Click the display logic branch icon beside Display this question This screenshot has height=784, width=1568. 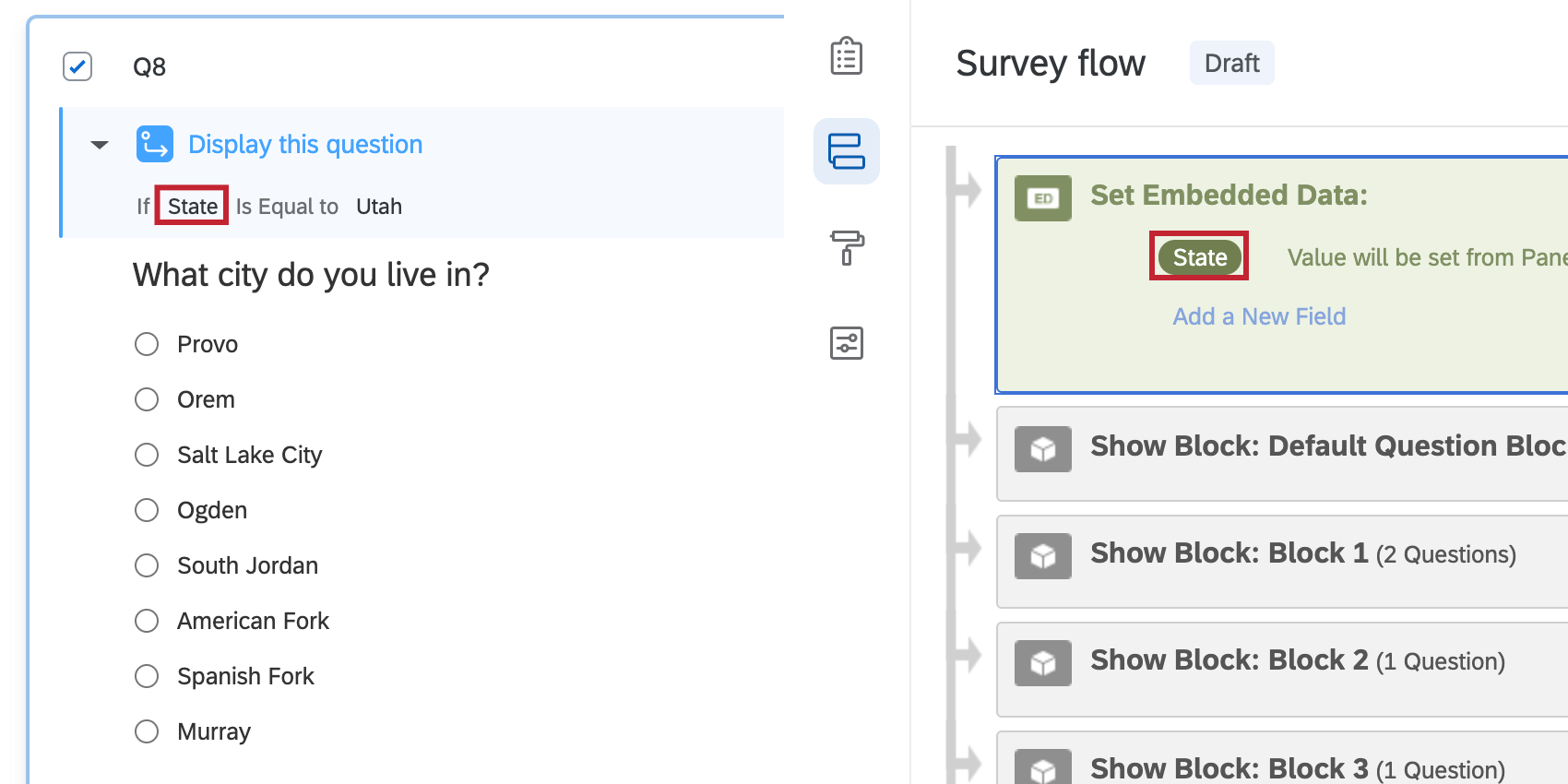click(x=154, y=144)
